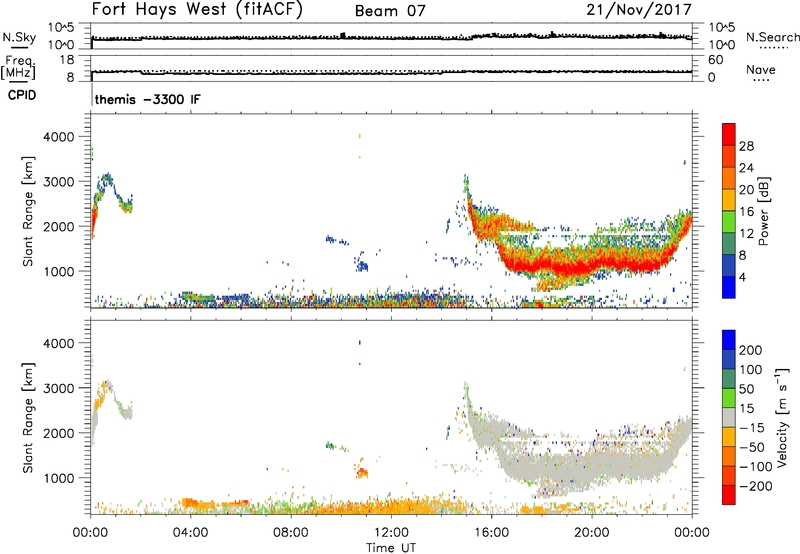Click the '4000' tick on power plot
Image resolution: width=800 pixels, height=554 pixels.
[59, 137]
